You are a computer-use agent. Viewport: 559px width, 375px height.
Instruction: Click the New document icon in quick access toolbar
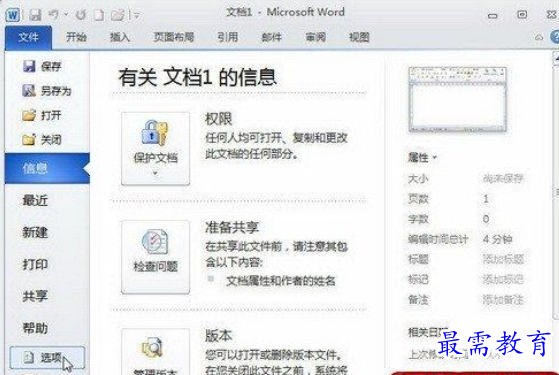[x=99, y=15]
